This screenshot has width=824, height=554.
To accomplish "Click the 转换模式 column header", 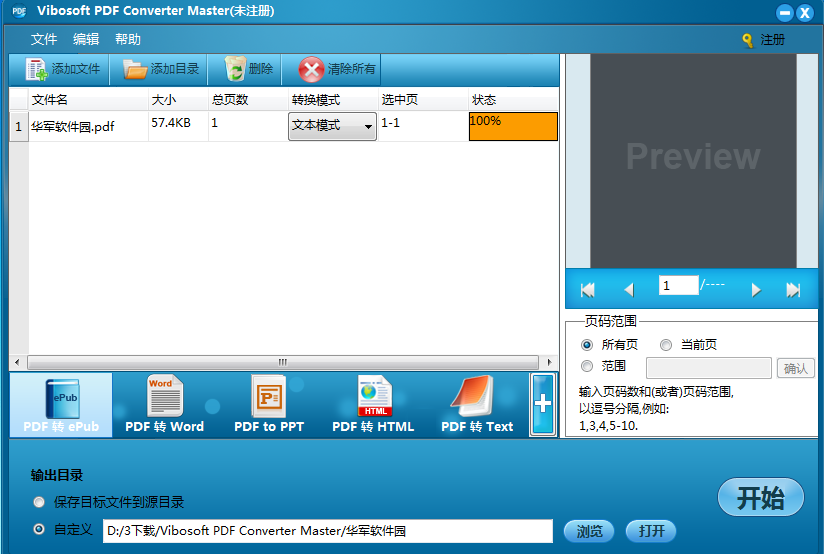I will (333, 99).
